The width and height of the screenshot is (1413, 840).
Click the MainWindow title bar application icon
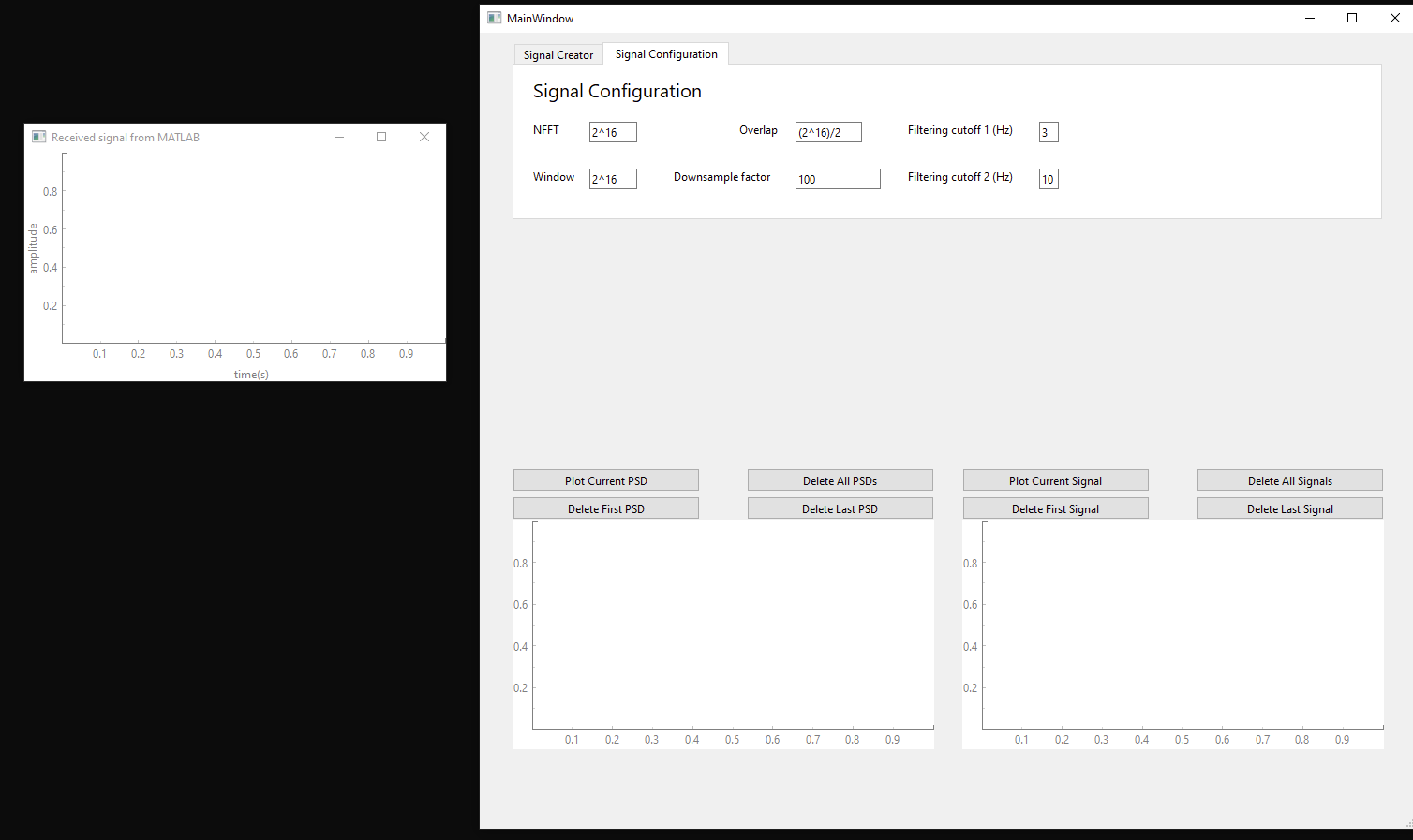(x=493, y=17)
